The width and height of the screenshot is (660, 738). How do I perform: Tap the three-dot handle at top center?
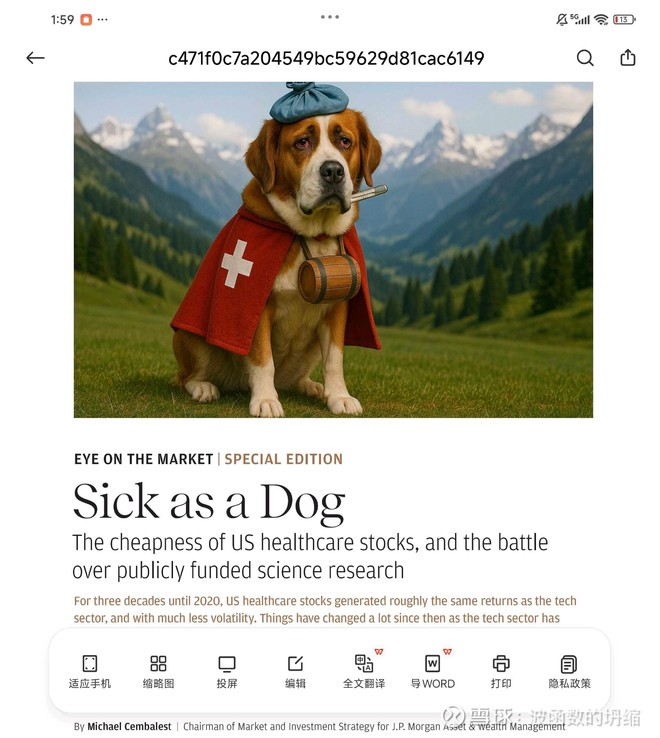tap(330, 17)
